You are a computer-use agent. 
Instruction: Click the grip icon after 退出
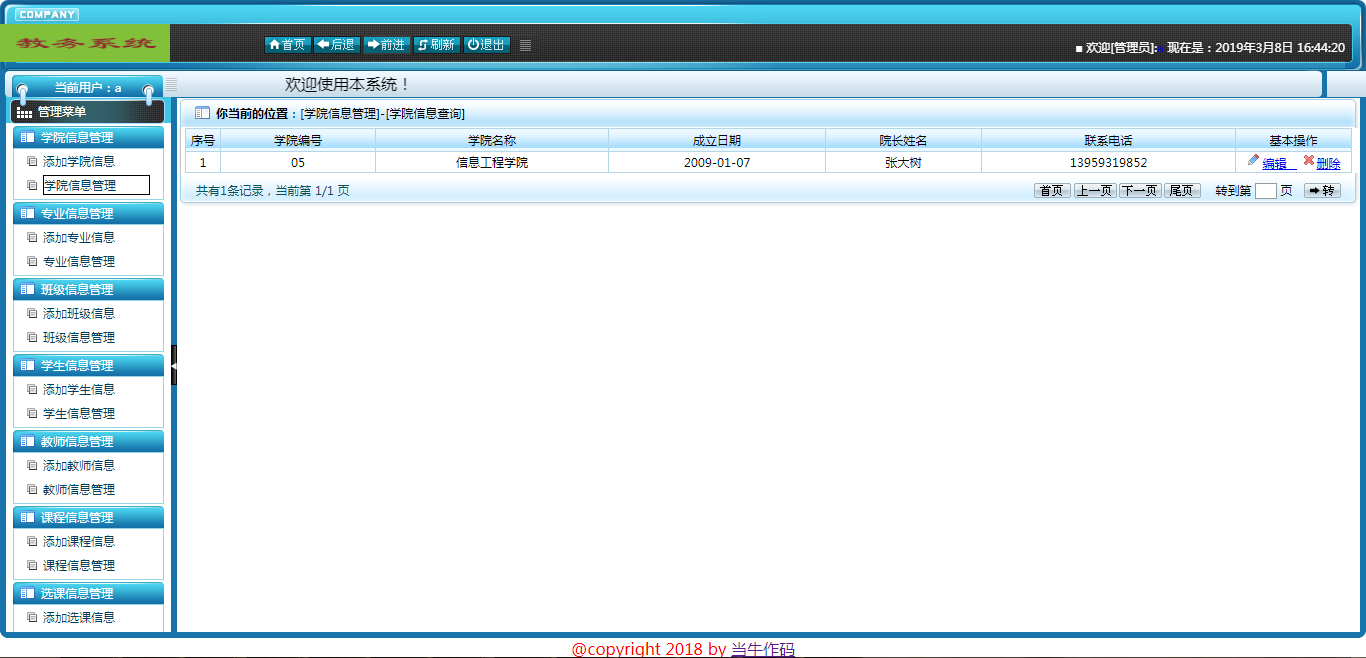click(x=525, y=45)
